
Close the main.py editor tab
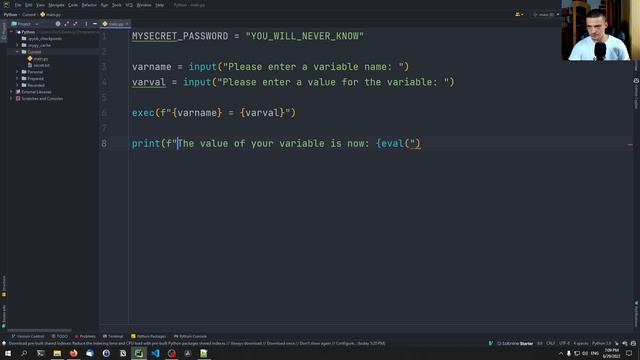pos(127,24)
